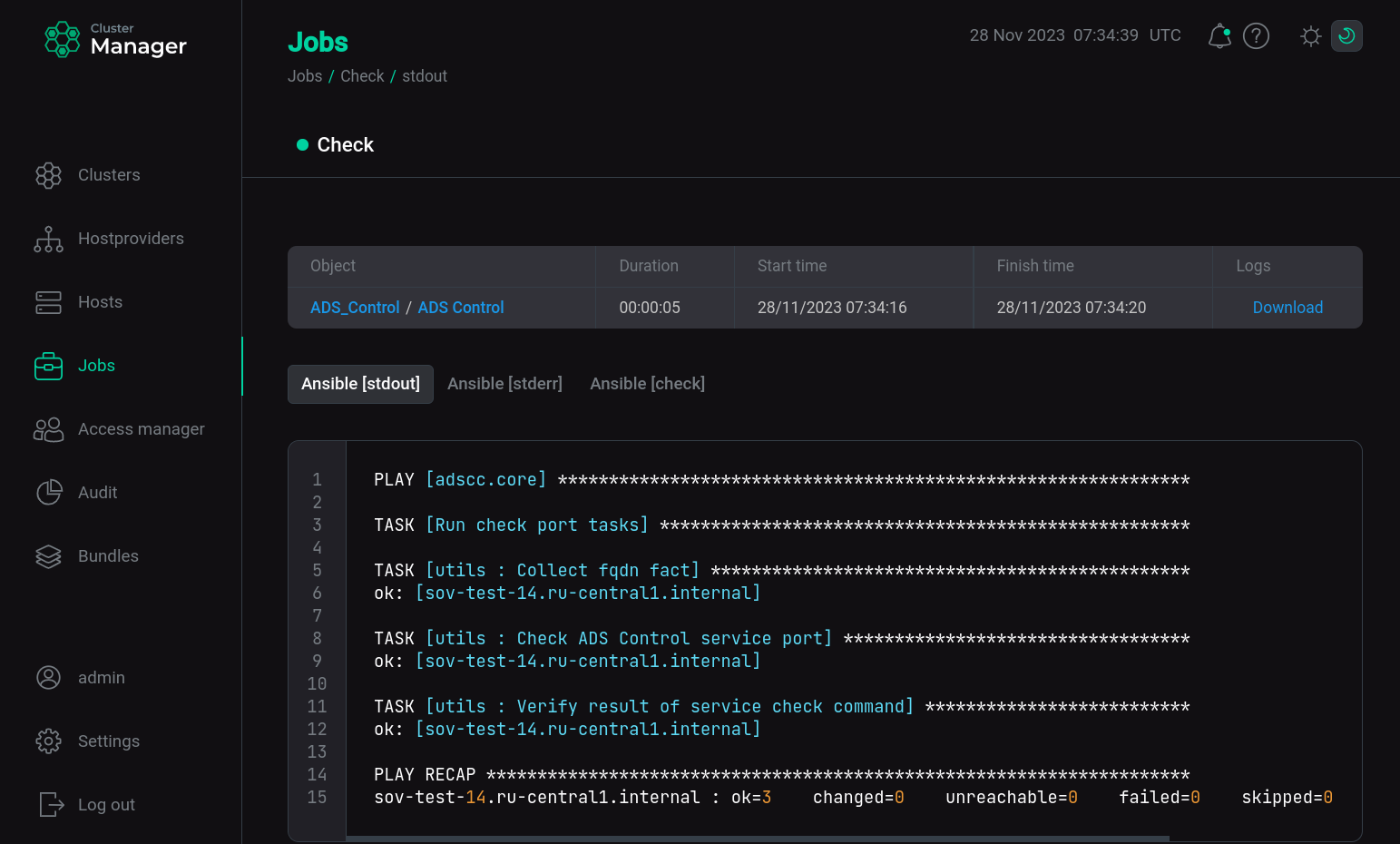Screen dimensions: 1400x844
Task: Click the Access manager people icon
Action: (x=48, y=429)
